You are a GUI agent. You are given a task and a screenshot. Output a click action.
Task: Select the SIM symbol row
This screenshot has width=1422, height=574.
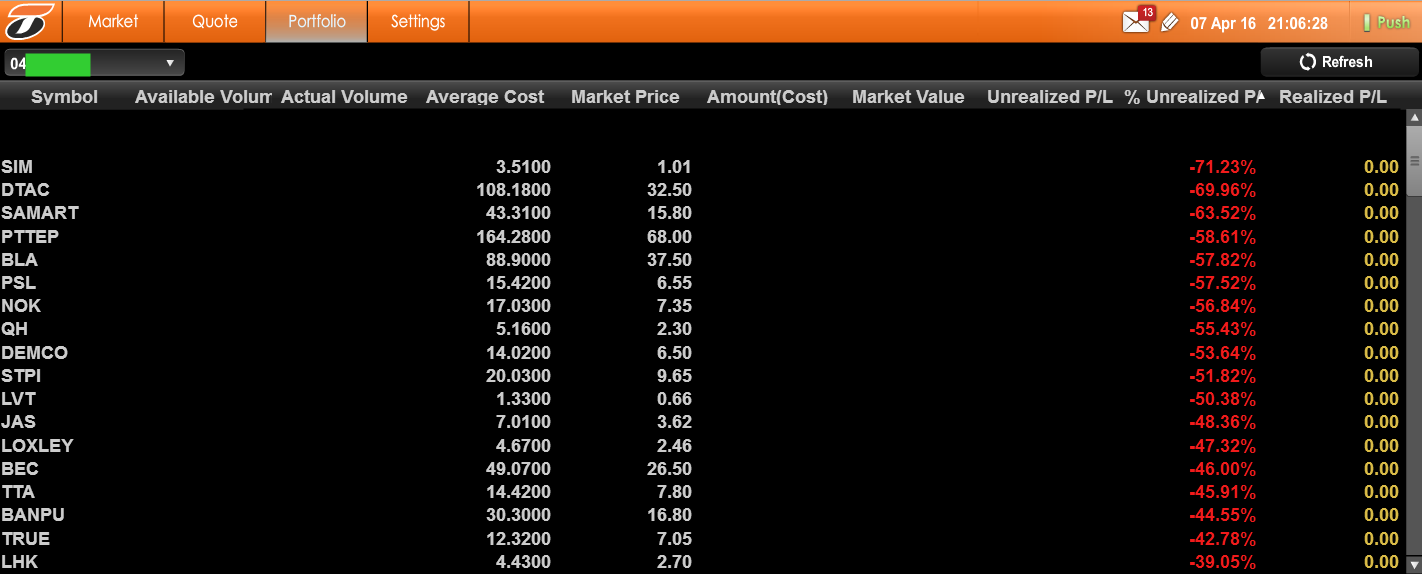703,167
